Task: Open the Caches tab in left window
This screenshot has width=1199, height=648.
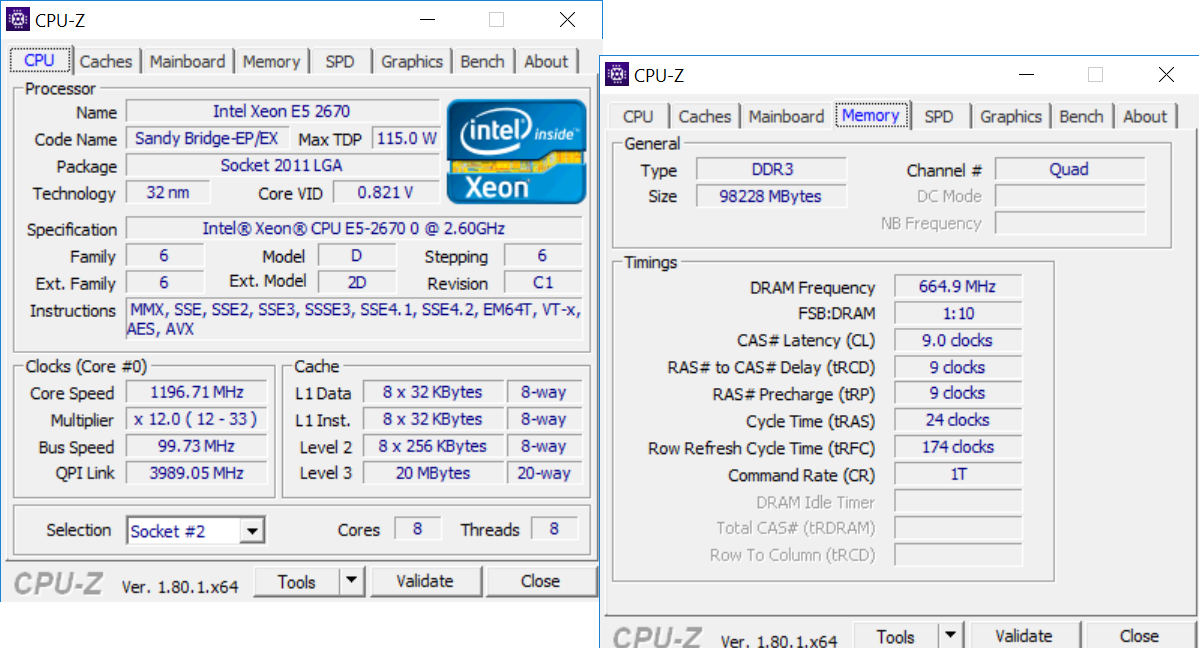Action: (x=106, y=61)
